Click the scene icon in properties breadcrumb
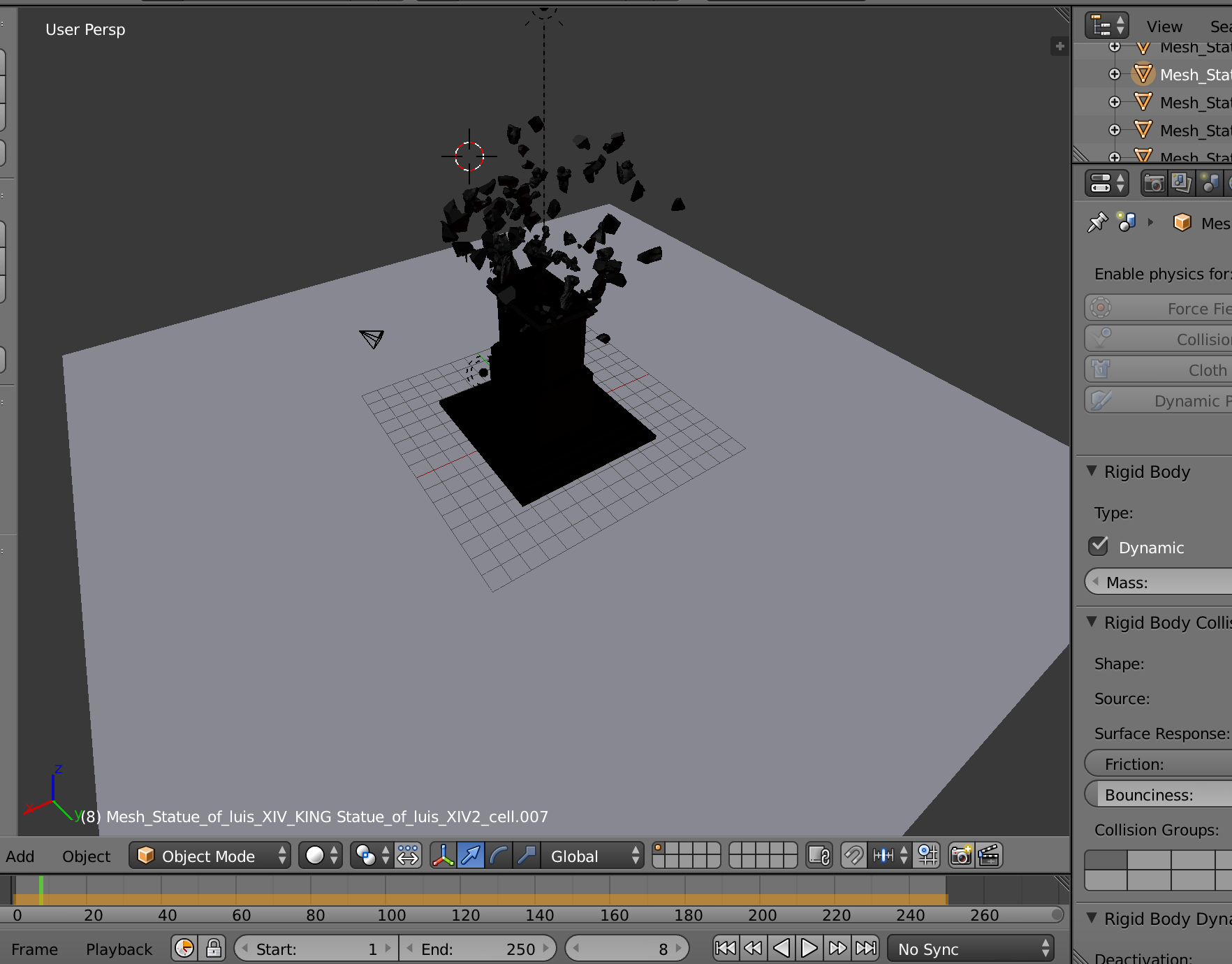 1127,222
